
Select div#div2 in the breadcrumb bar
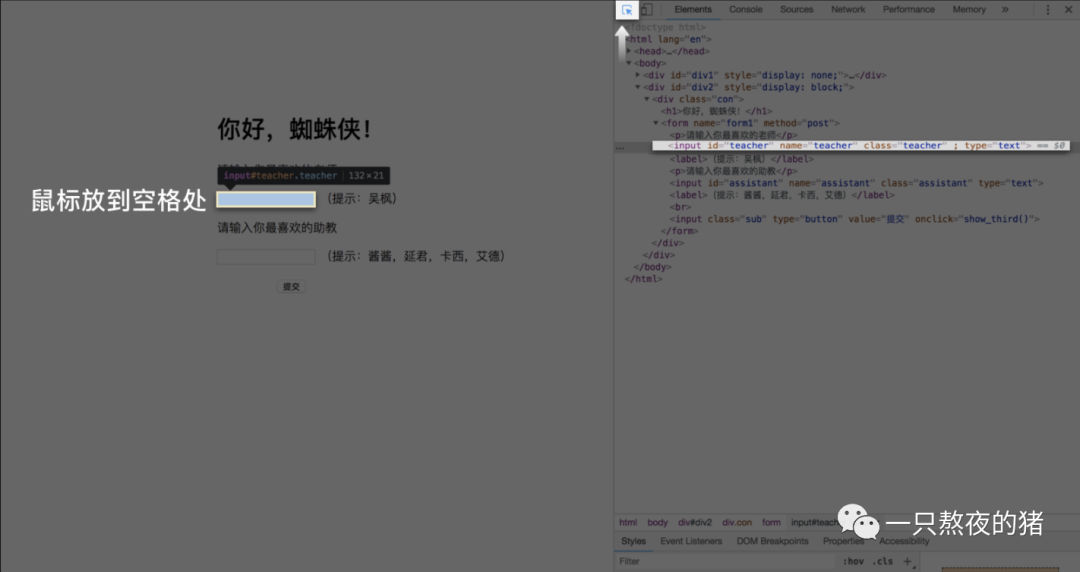pos(694,522)
